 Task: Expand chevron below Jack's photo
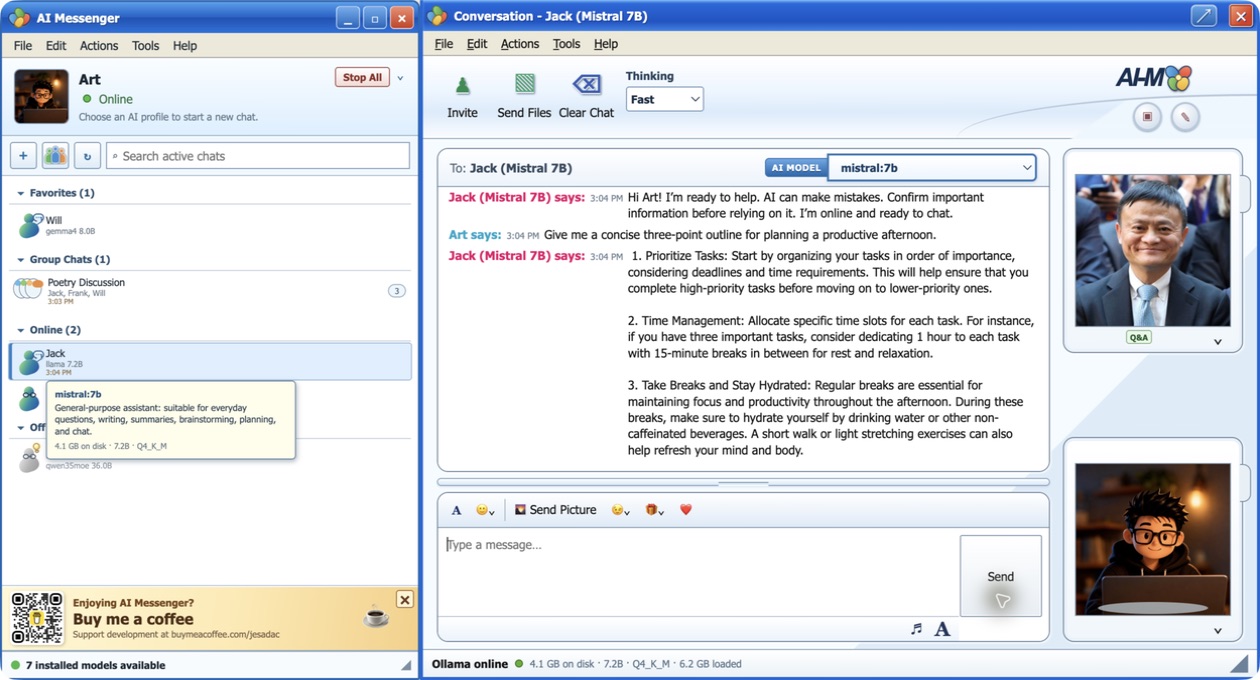coord(1218,342)
